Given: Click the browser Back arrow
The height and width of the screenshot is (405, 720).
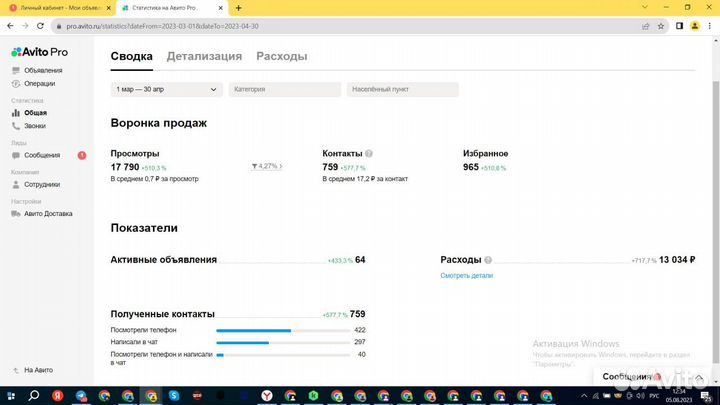Looking at the screenshot, I should (x=10, y=26).
